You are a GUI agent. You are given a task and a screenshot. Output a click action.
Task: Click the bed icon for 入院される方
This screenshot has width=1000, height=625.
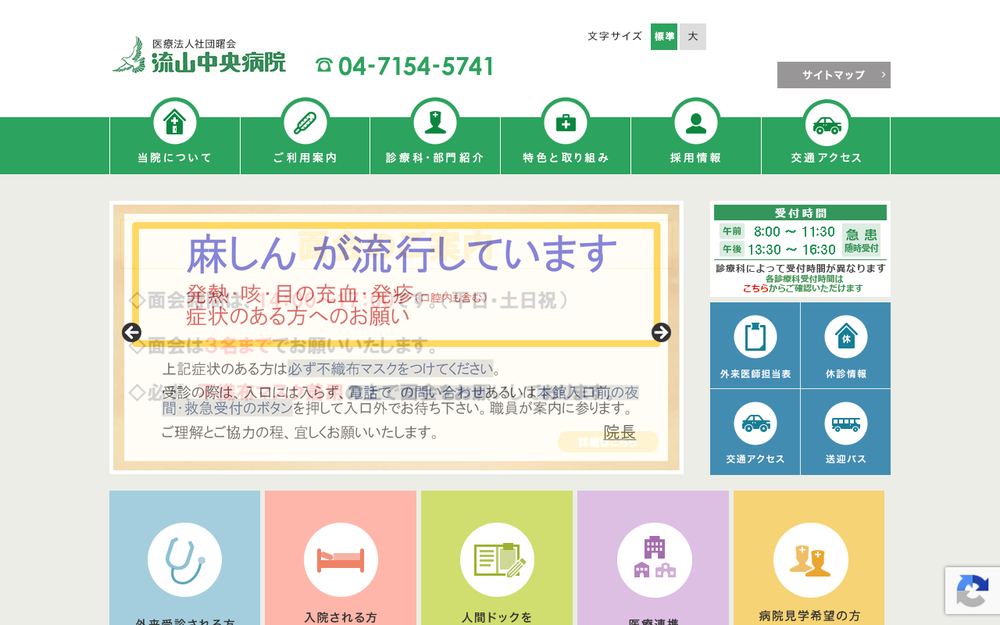point(341,560)
